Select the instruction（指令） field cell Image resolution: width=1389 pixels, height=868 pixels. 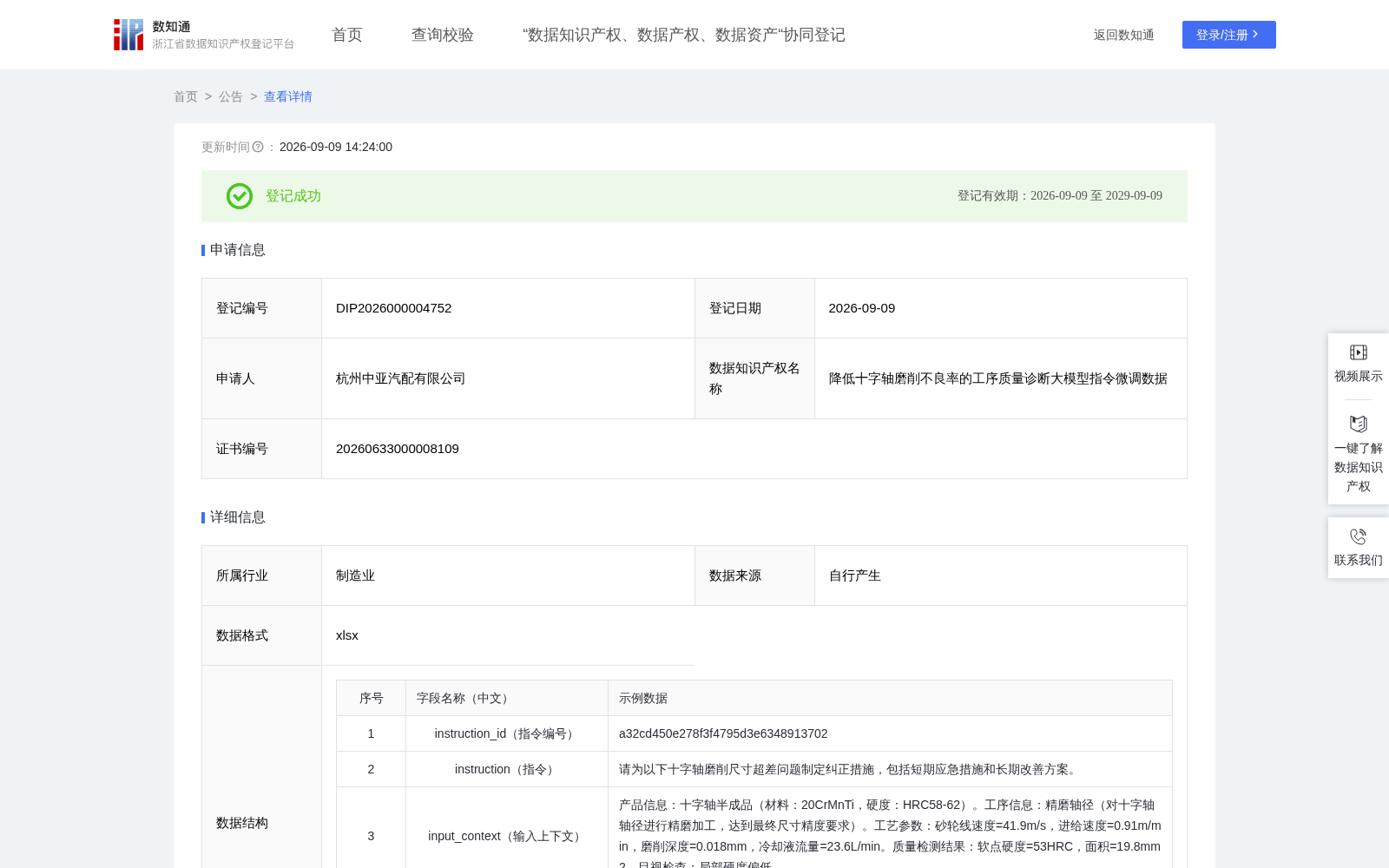pyautogui.click(x=507, y=769)
